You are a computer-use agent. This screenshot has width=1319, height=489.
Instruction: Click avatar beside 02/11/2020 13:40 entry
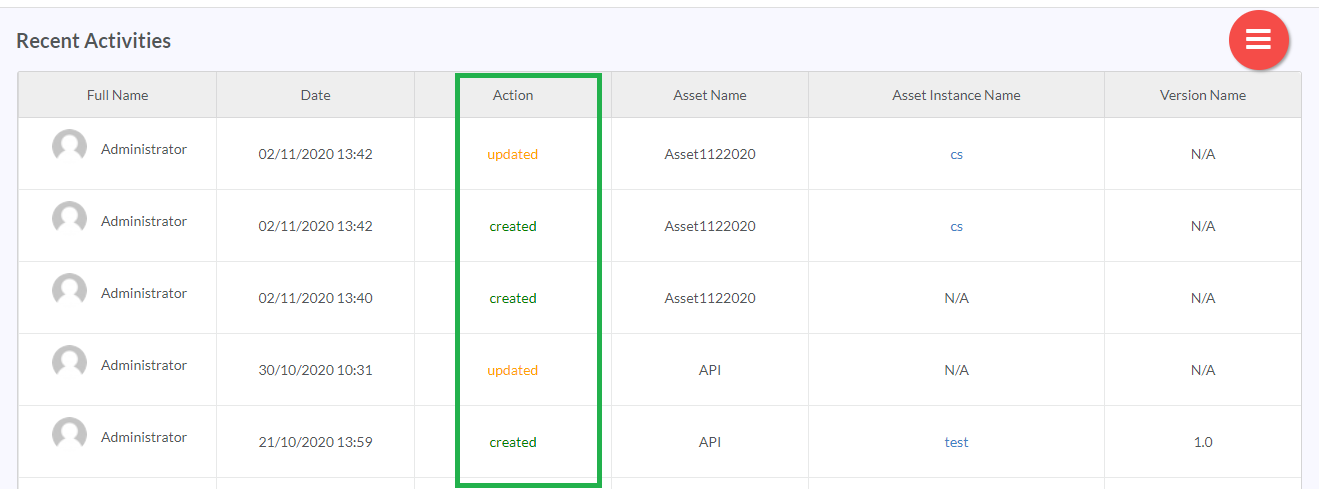click(x=70, y=291)
